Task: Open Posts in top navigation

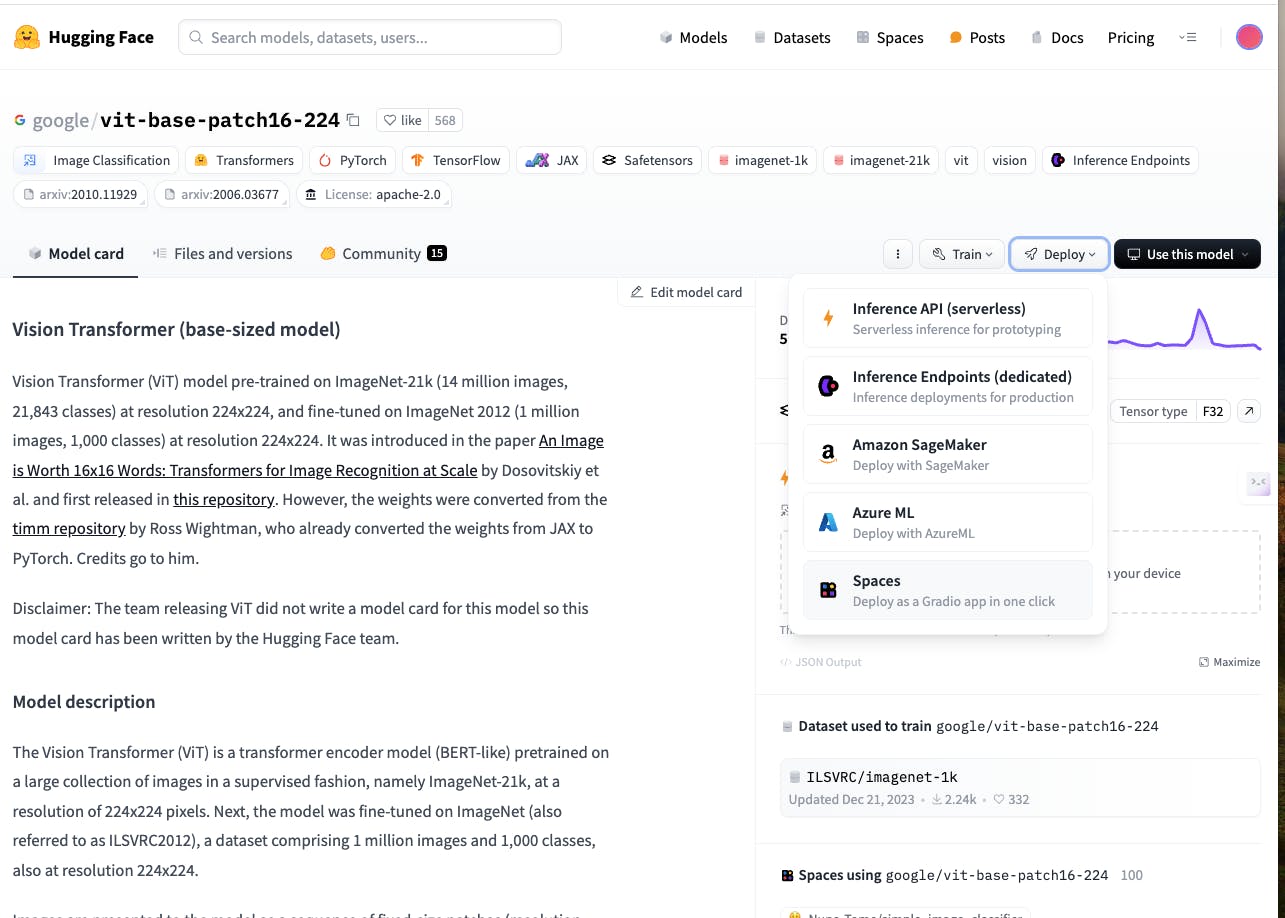Action: (x=977, y=38)
